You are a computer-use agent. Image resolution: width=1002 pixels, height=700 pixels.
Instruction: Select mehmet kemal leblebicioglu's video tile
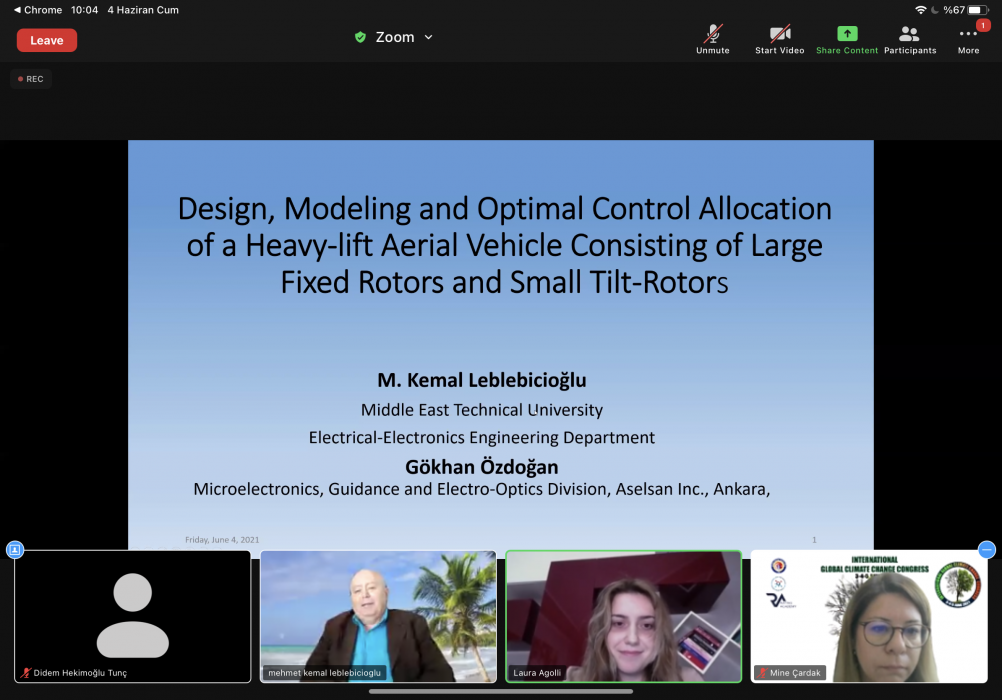pyautogui.click(x=378, y=610)
